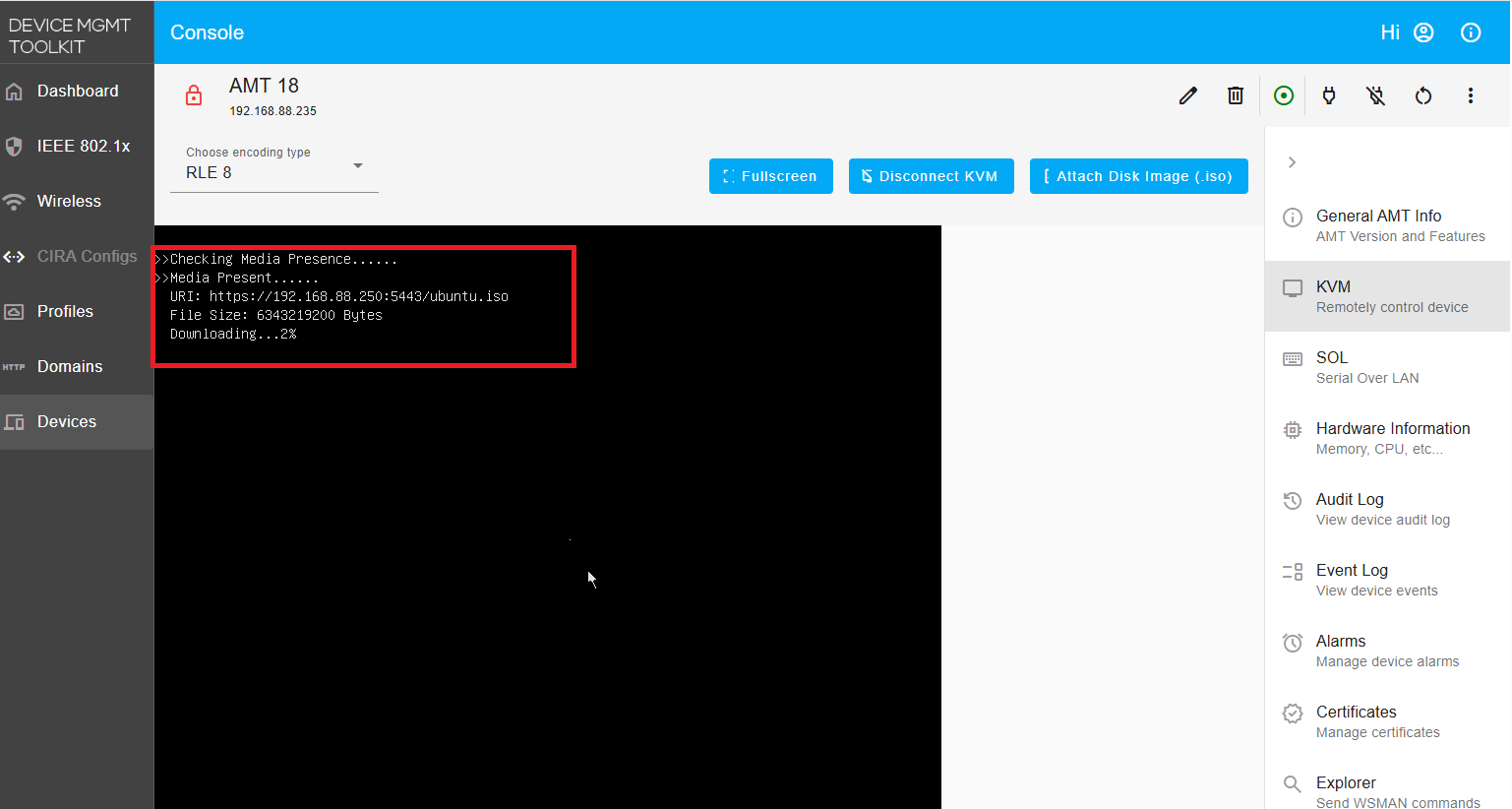
Task: Click the Explorer magnifier icon
Action: point(1293,784)
